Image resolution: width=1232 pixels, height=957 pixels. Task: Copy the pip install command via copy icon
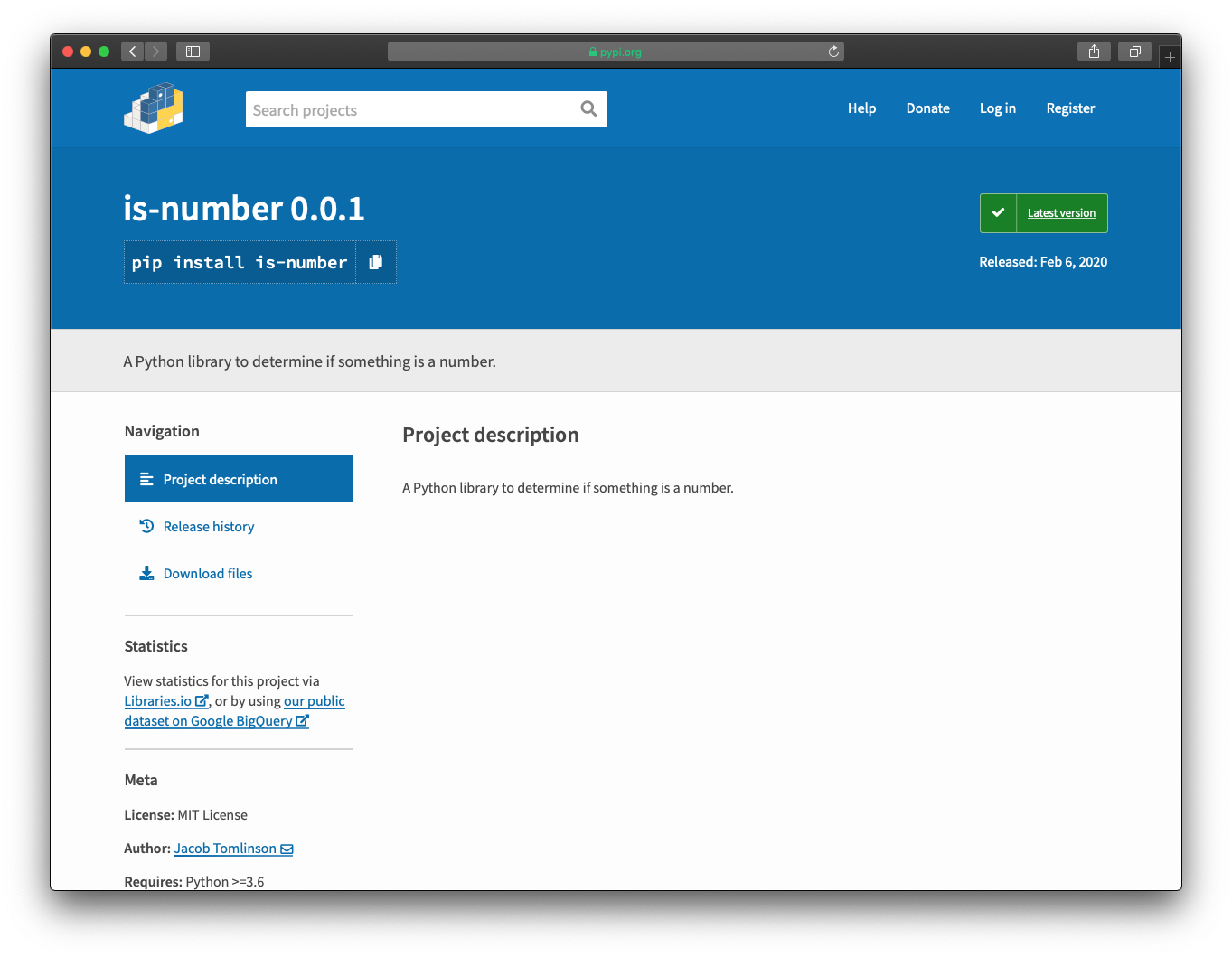pyautogui.click(x=376, y=261)
